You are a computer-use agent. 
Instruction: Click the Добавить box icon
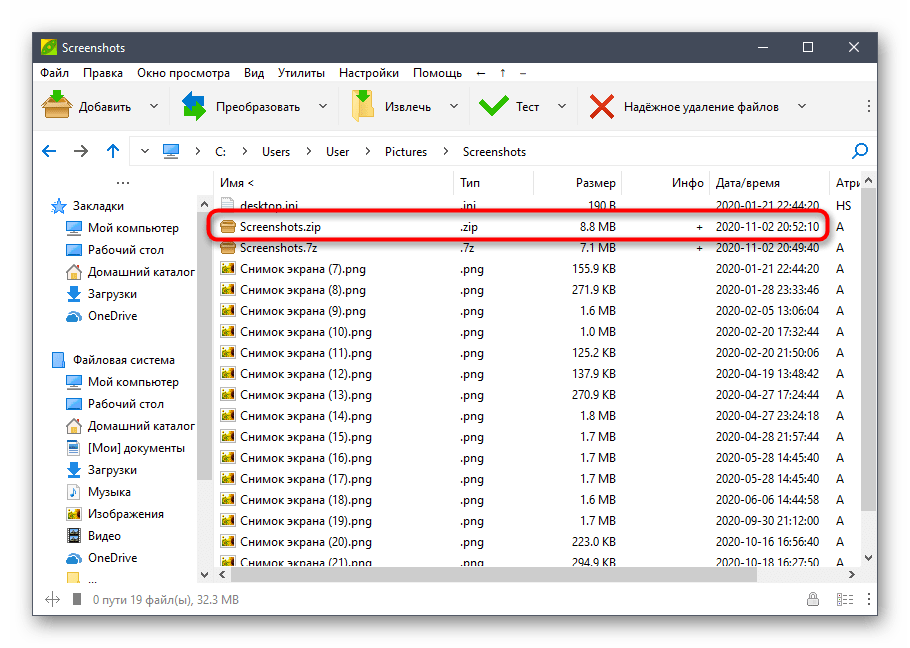click(57, 106)
